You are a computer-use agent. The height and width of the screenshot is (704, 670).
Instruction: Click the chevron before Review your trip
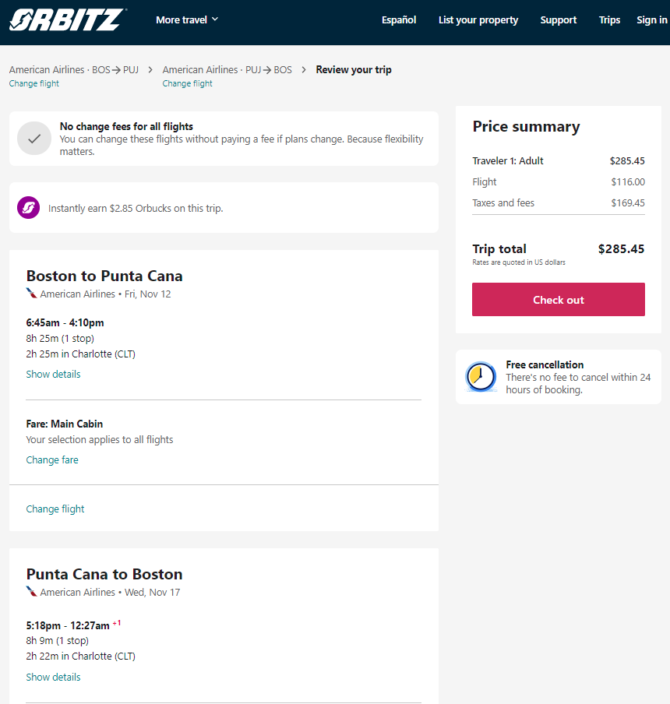click(x=304, y=70)
